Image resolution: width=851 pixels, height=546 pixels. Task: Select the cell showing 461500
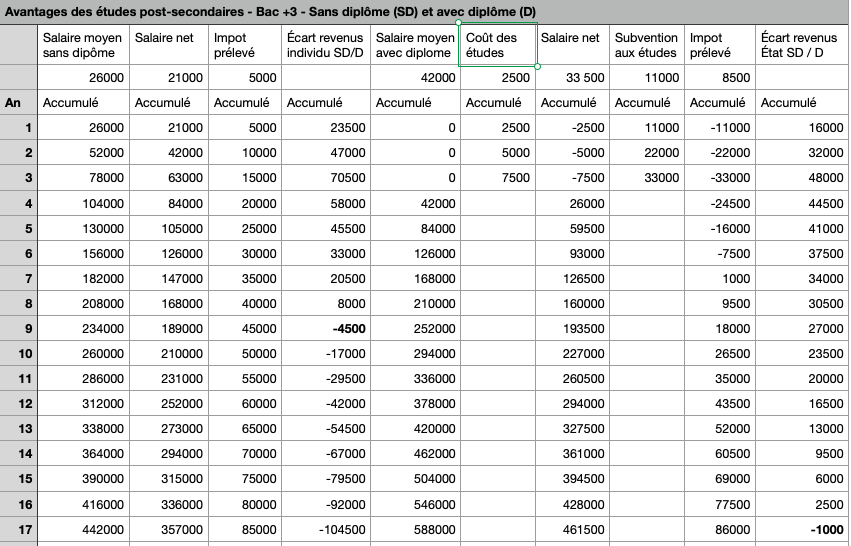pos(572,528)
